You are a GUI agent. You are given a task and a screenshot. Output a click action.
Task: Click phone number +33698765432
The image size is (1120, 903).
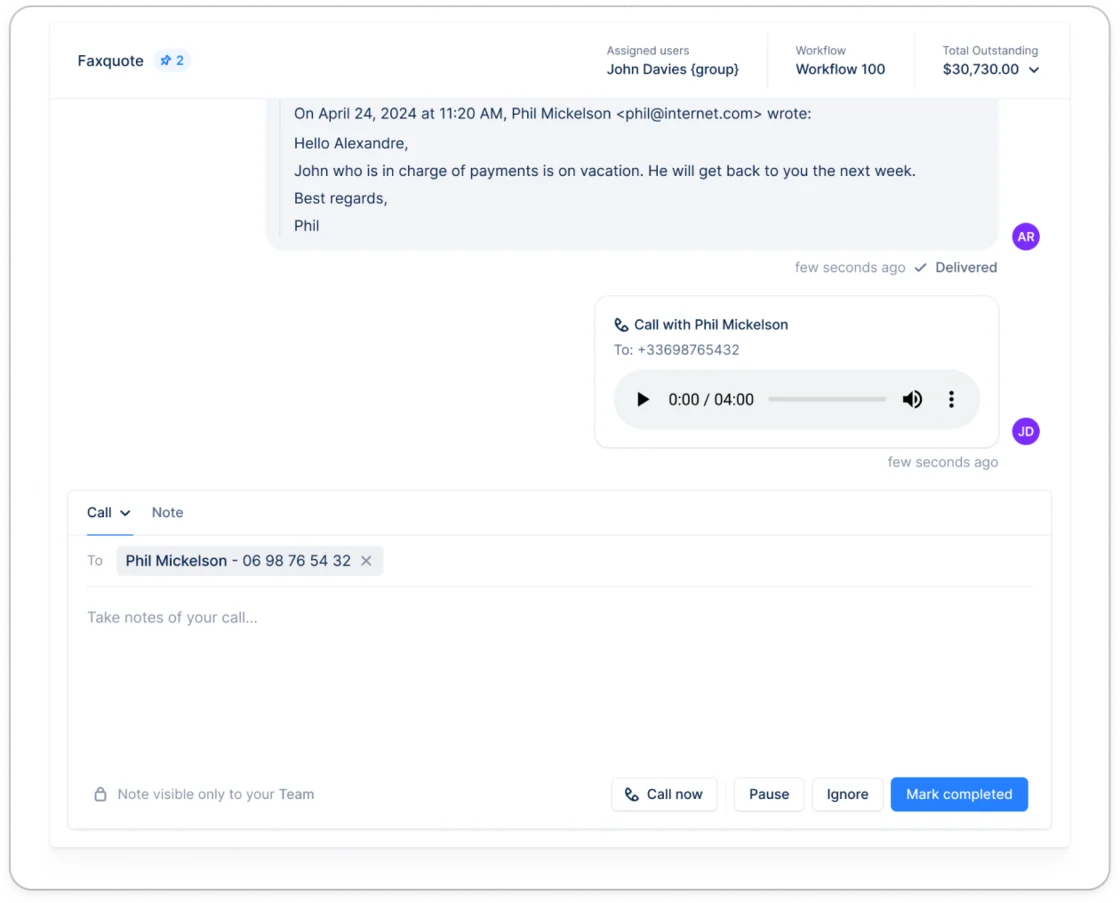[x=688, y=350]
